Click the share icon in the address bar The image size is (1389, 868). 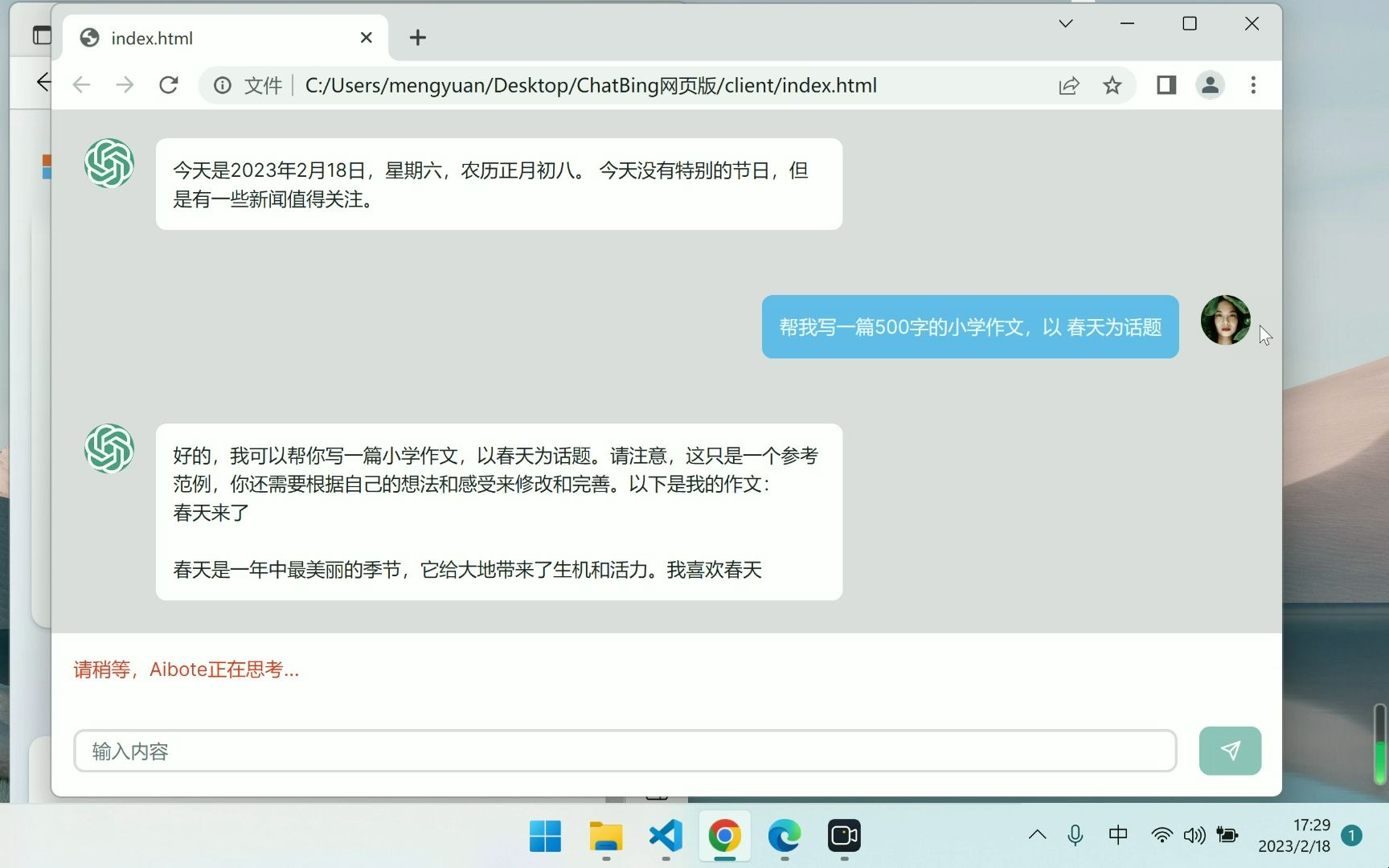pos(1067,85)
